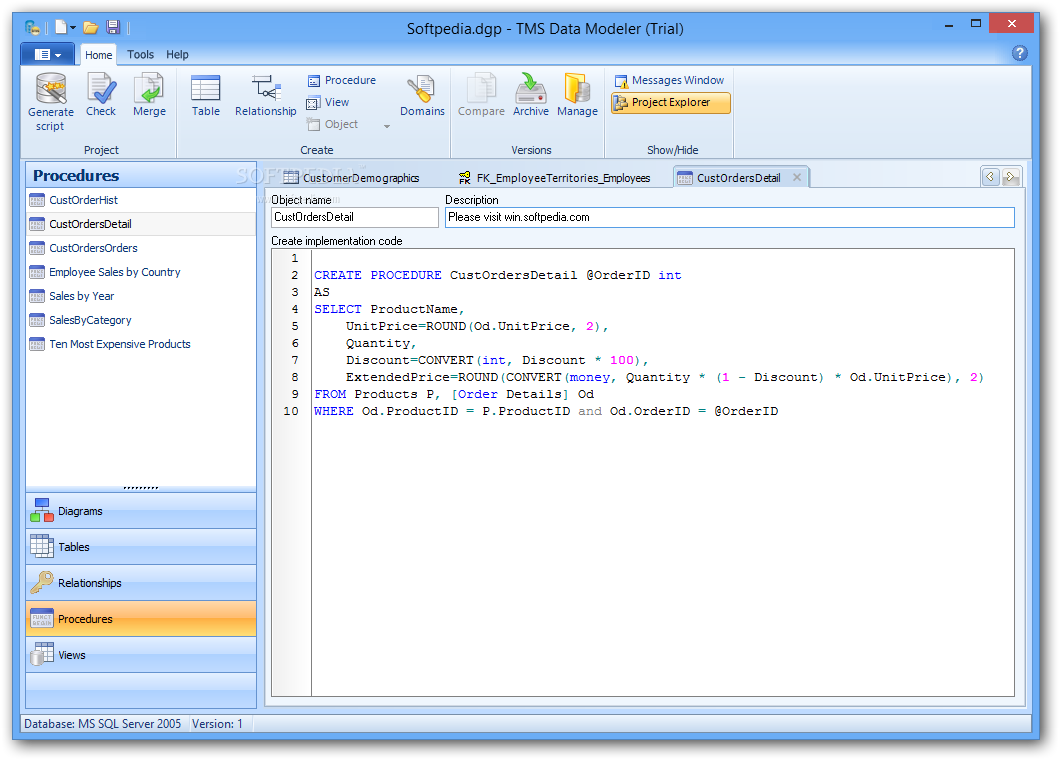Click the Object name input field
The image size is (1060, 760).
[355, 217]
